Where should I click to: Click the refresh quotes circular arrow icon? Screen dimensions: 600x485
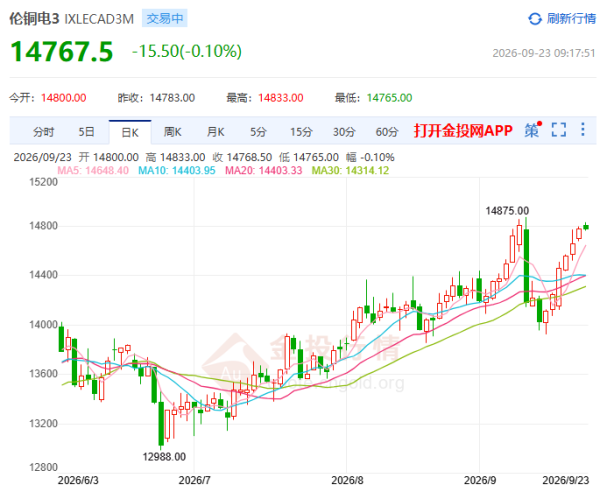[535, 18]
